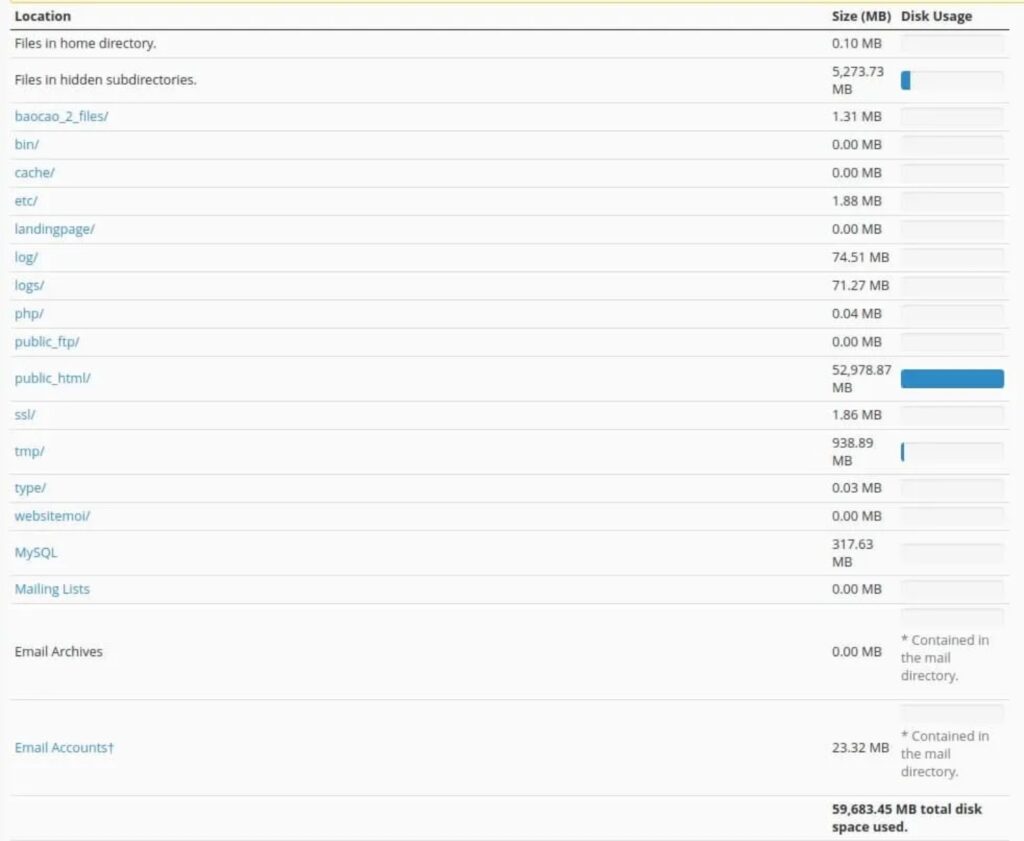The image size is (1024, 841).
Task: Click the MySQL usage link
Action: (x=35, y=552)
